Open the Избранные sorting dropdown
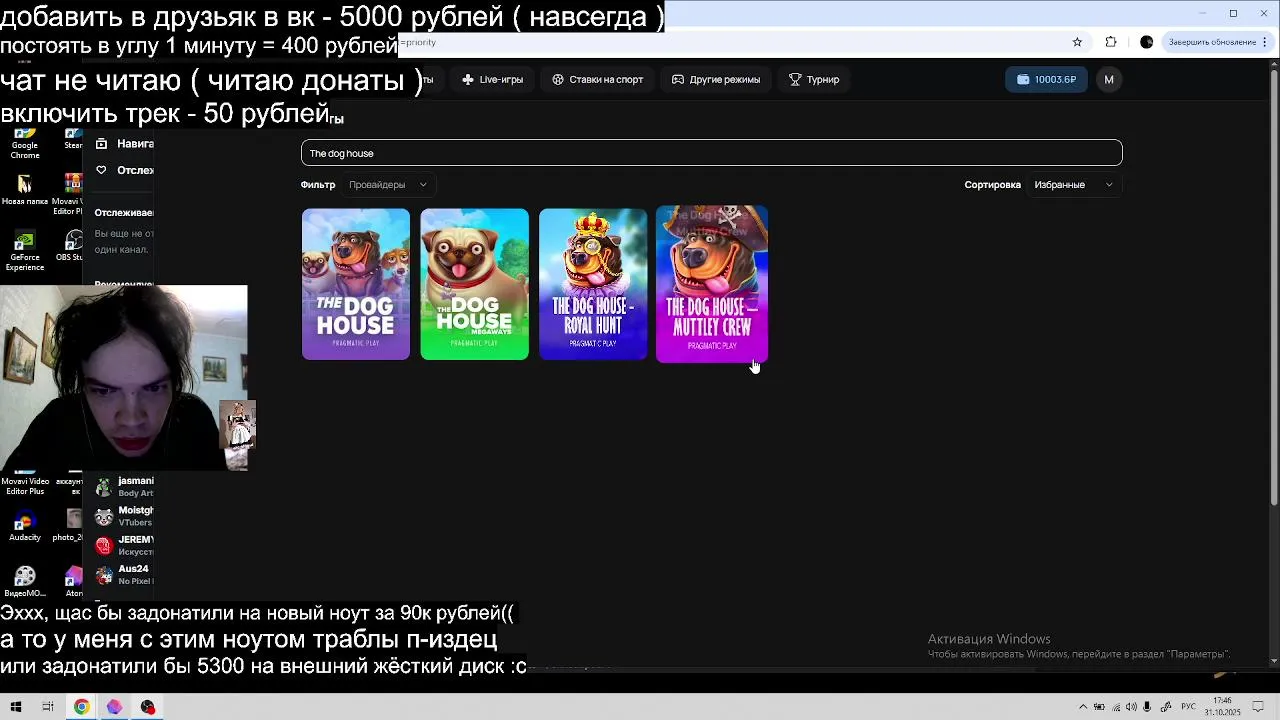The height and width of the screenshot is (720, 1280). click(x=1074, y=184)
